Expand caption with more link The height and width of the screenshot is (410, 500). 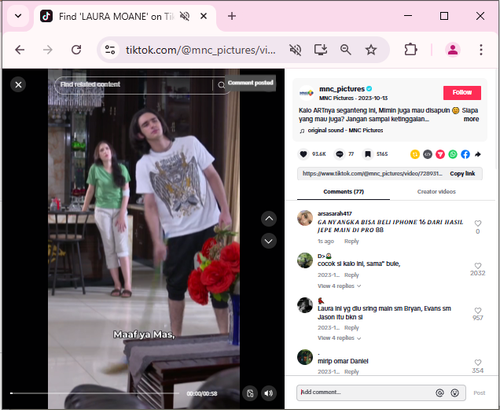point(471,119)
